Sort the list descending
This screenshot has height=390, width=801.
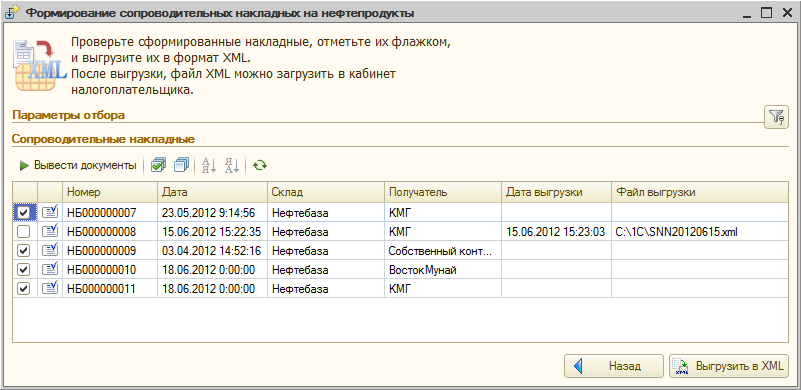232,165
